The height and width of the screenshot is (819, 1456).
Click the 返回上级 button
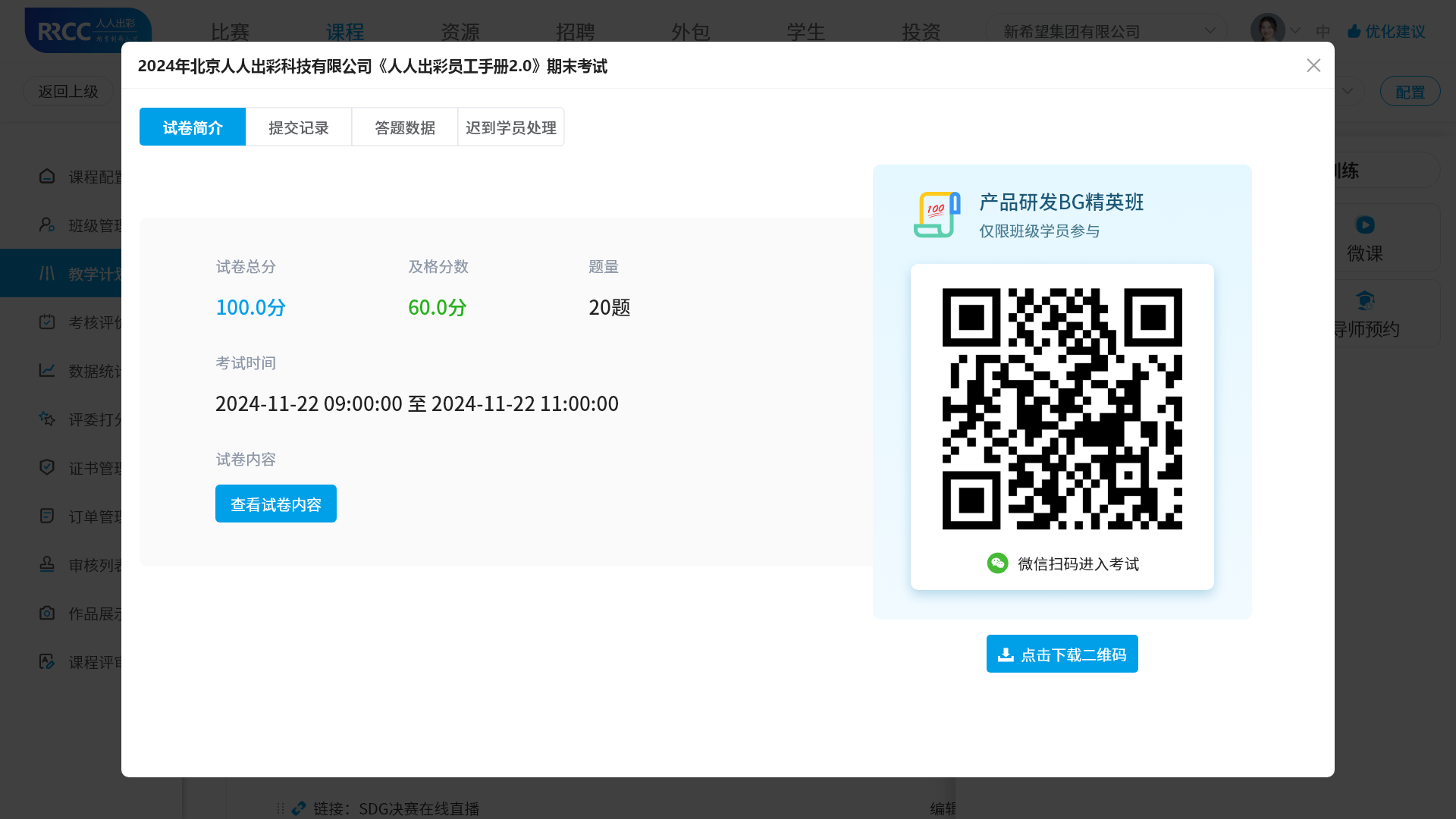click(x=68, y=91)
